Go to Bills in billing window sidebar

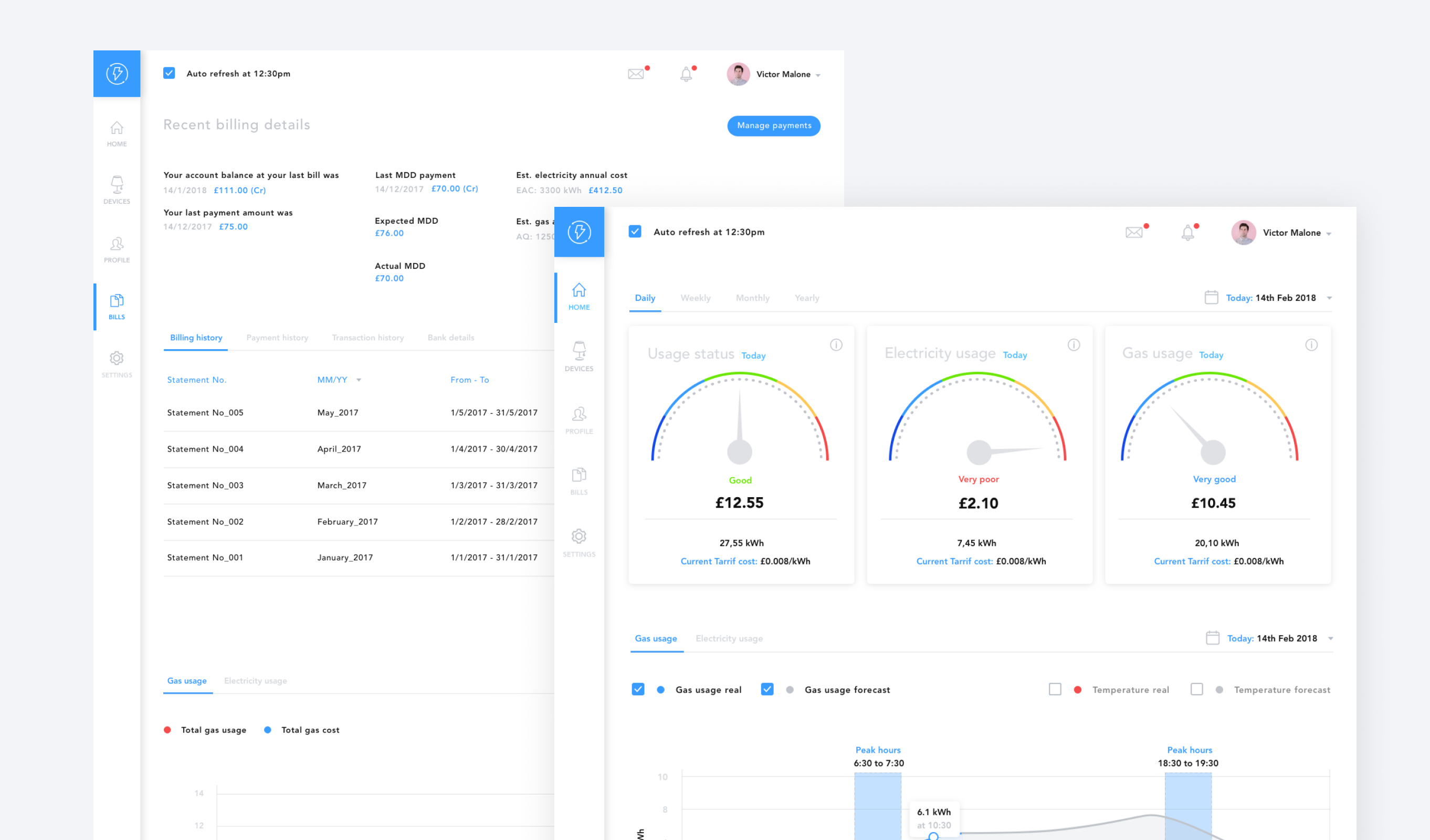pyautogui.click(x=117, y=307)
